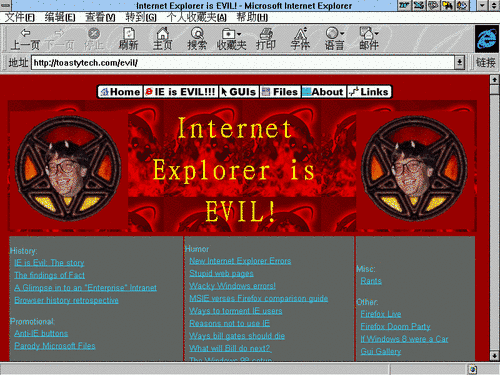Click the 'Promotional:' section heading

point(32,321)
